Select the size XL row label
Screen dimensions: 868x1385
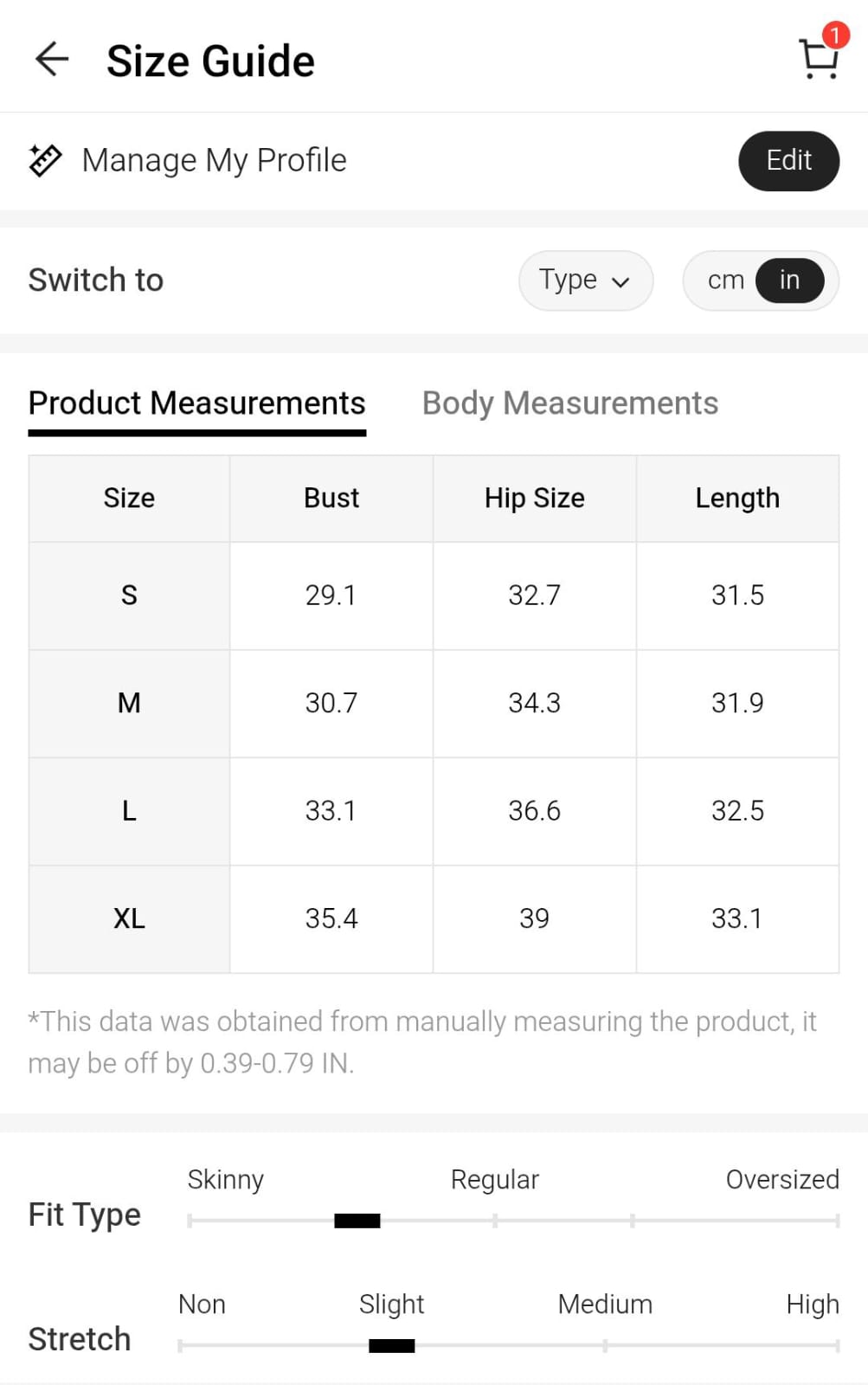coord(129,918)
